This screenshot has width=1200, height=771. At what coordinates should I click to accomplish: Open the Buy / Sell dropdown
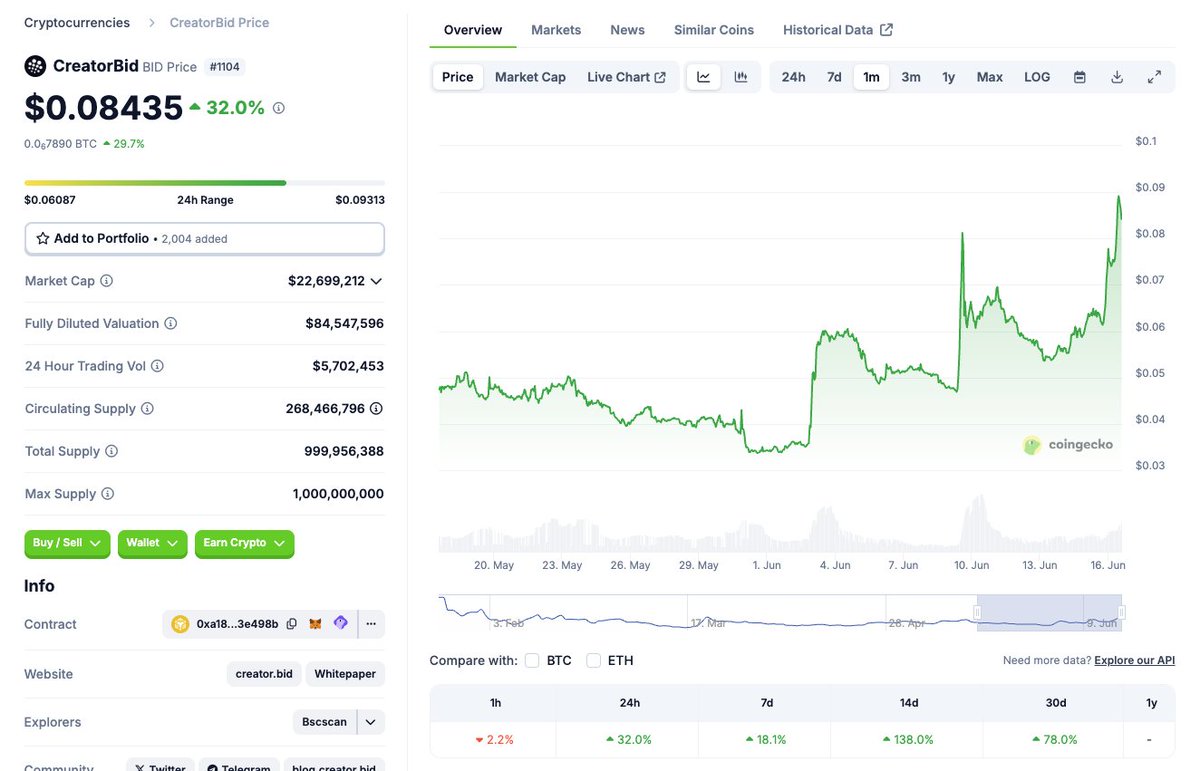pyautogui.click(x=67, y=543)
